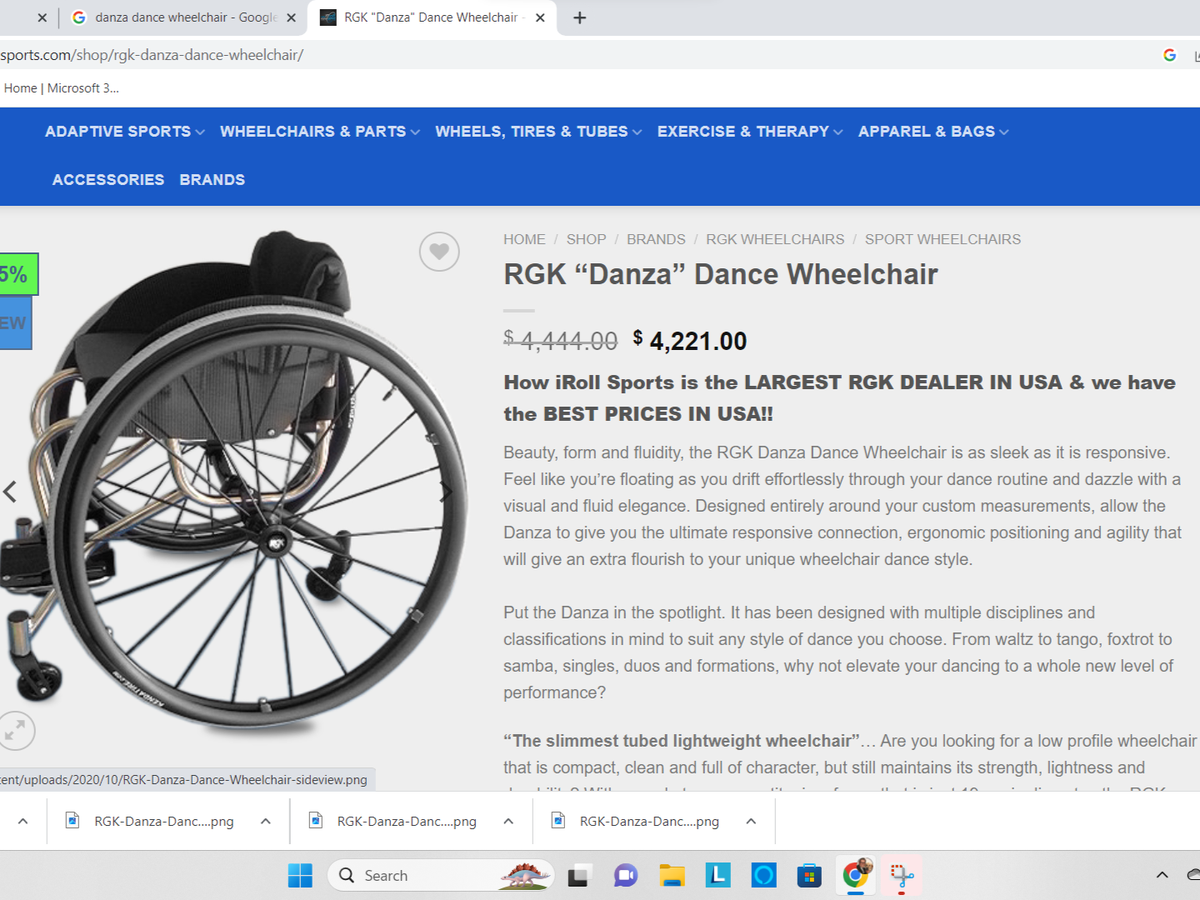The height and width of the screenshot is (900, 1200).
Task: Launch Snipping Tool taskbar icon
Action: pos(902,875)
